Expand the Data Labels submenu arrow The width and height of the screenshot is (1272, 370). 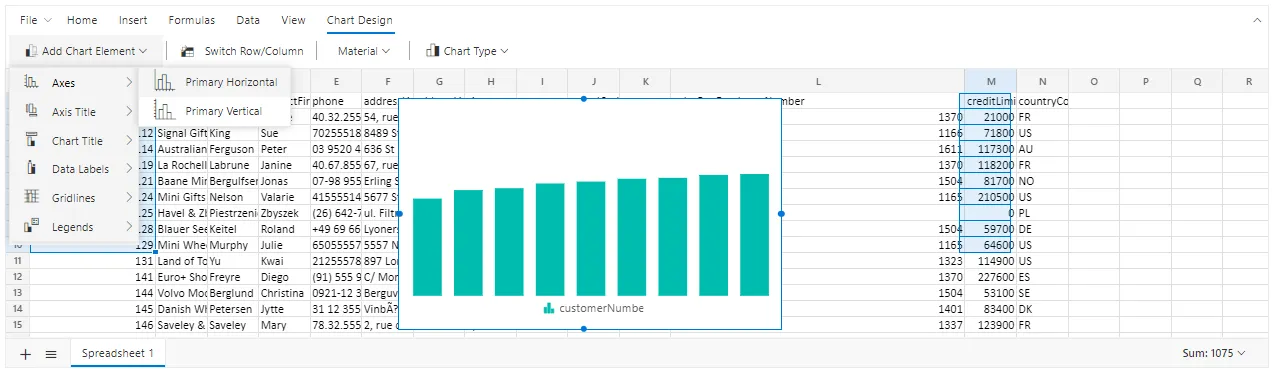pos(129,169)
